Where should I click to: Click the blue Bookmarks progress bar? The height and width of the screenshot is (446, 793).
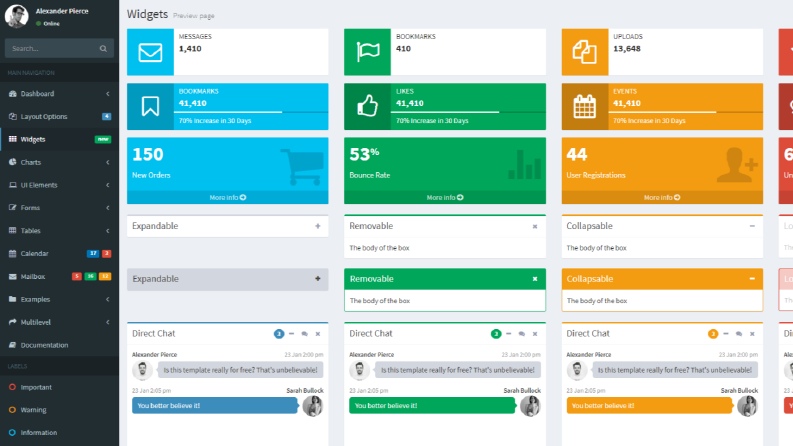pos(251,112)
